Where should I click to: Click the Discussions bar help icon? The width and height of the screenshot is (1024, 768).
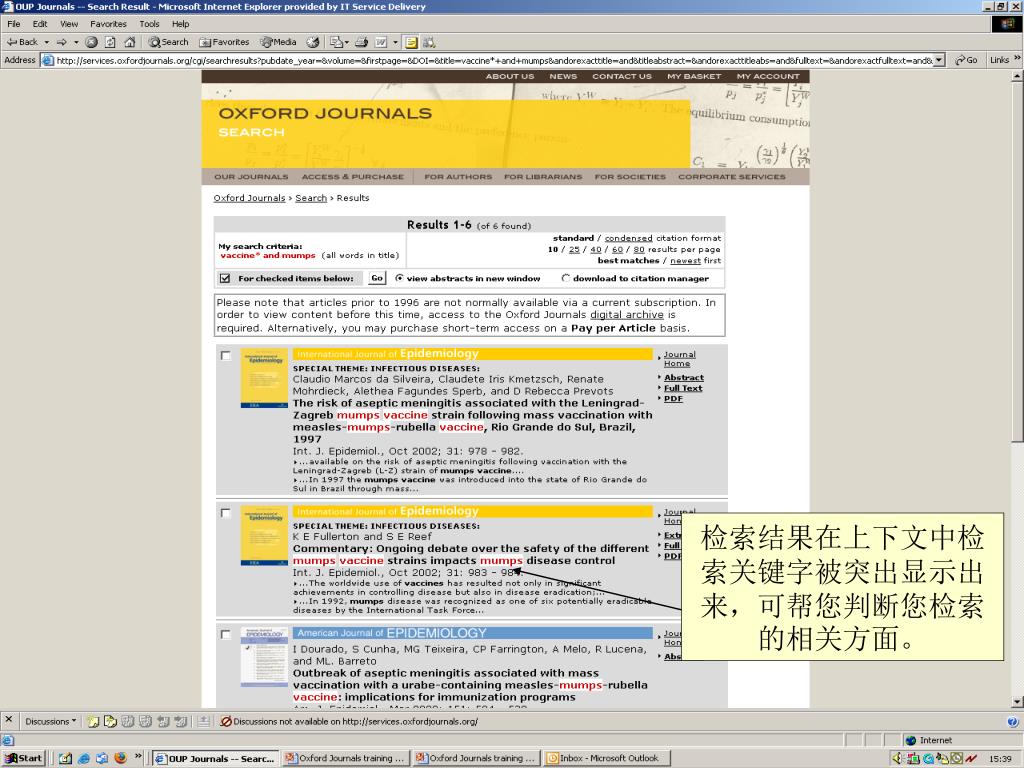tap(1012, 721)
